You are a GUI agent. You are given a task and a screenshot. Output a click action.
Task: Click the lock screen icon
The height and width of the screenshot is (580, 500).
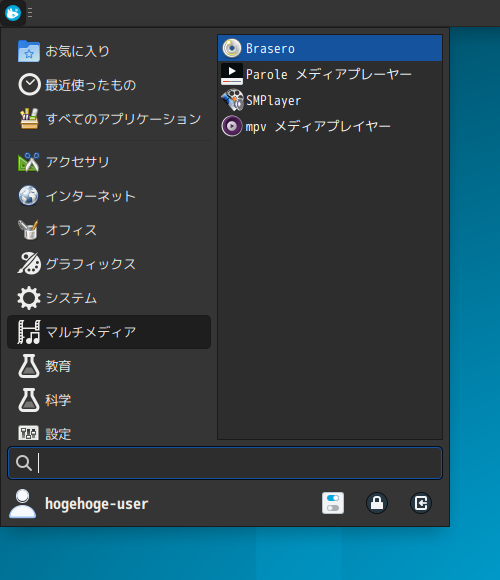point(377,503)
